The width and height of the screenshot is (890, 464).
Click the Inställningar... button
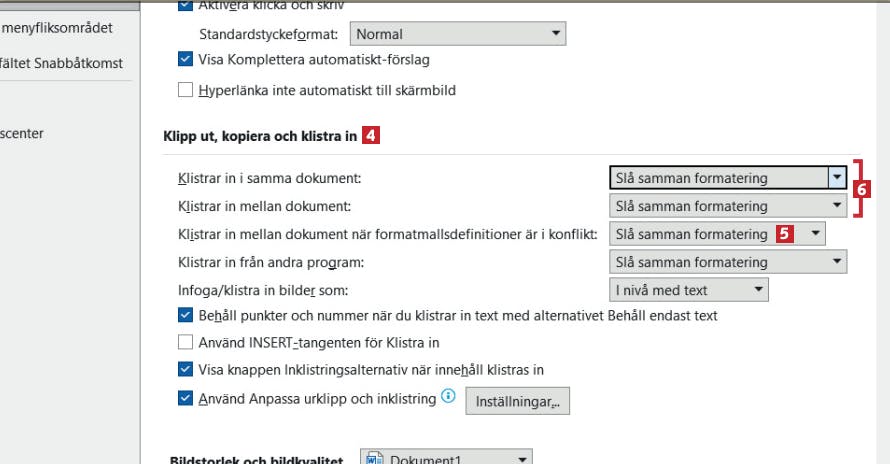click(x=518, y=401)
